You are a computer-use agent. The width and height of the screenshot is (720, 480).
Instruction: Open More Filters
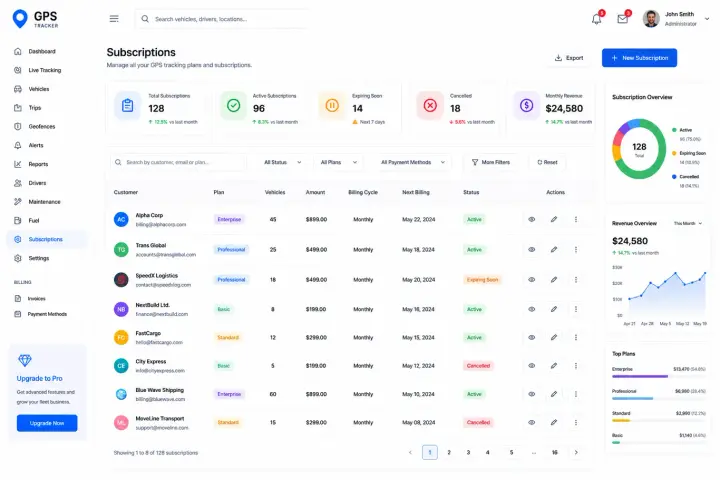point(490,163)
